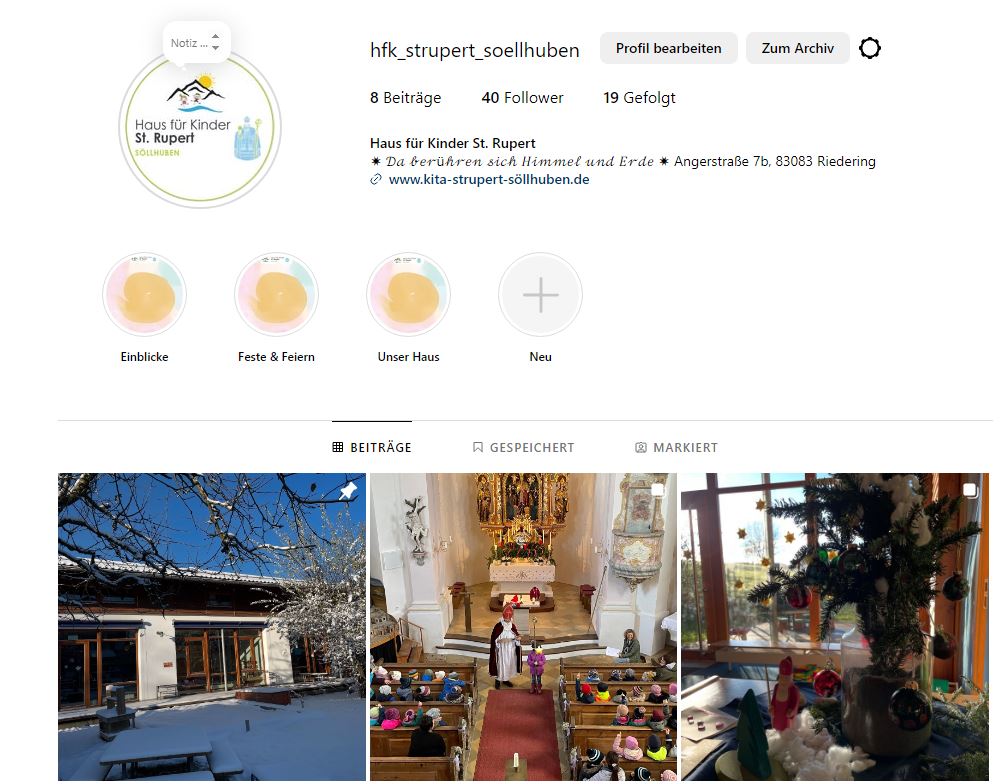Open the kita-strupert-söllhuben.de website link

click(x=489, y=180)
